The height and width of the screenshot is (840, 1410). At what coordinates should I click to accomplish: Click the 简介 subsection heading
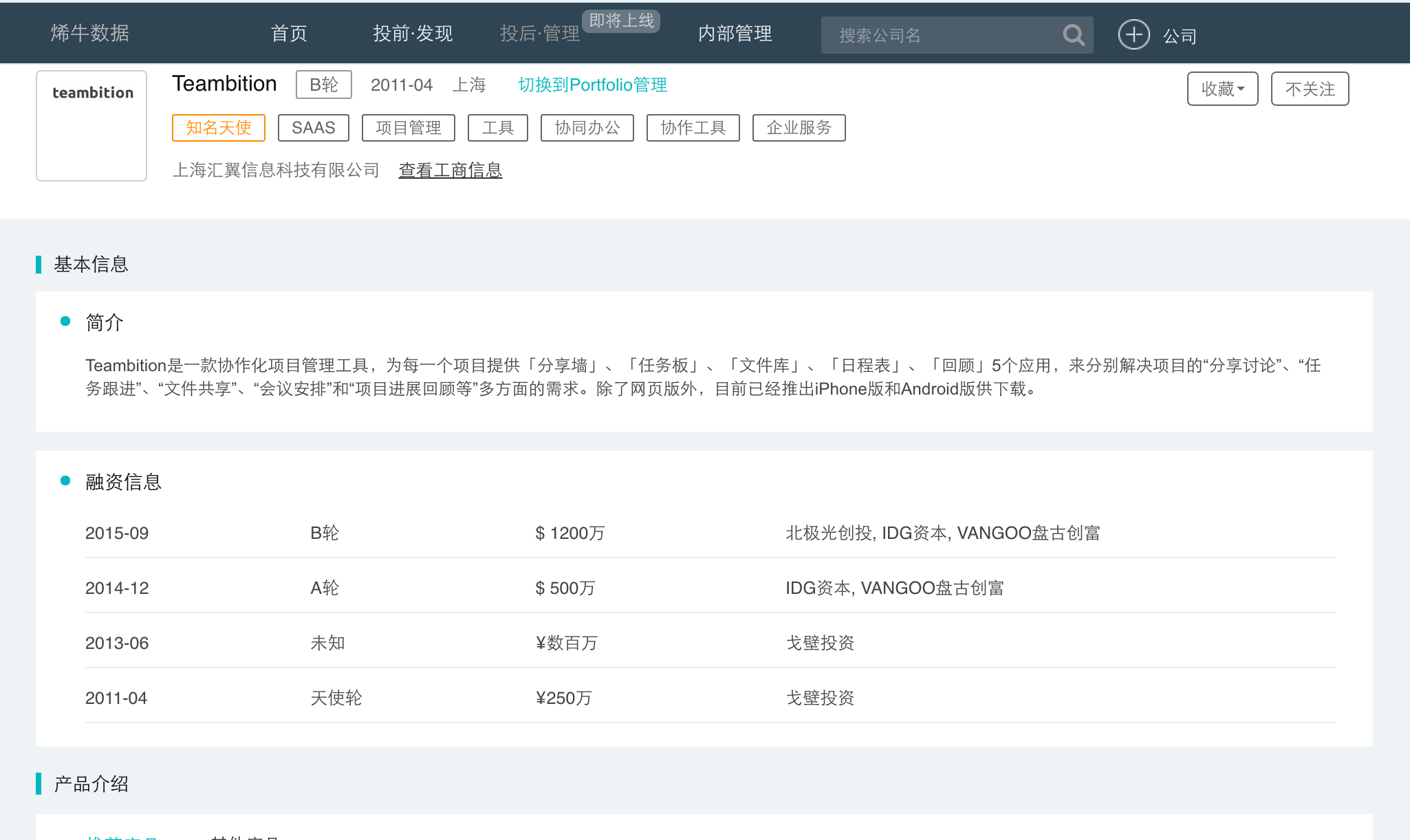(x=105, y=322)
